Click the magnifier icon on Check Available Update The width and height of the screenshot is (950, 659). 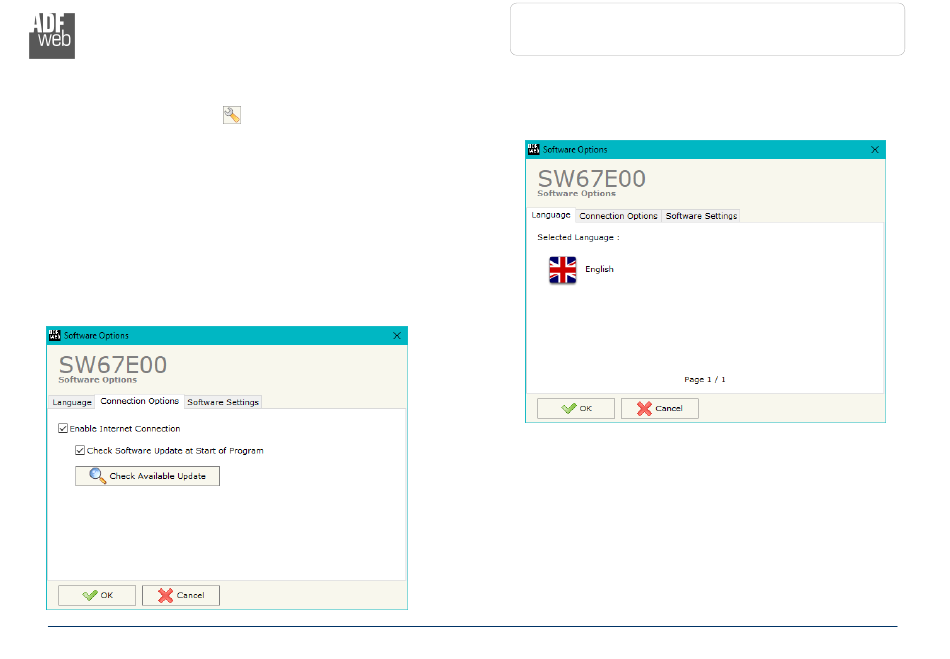coord(97,476)
